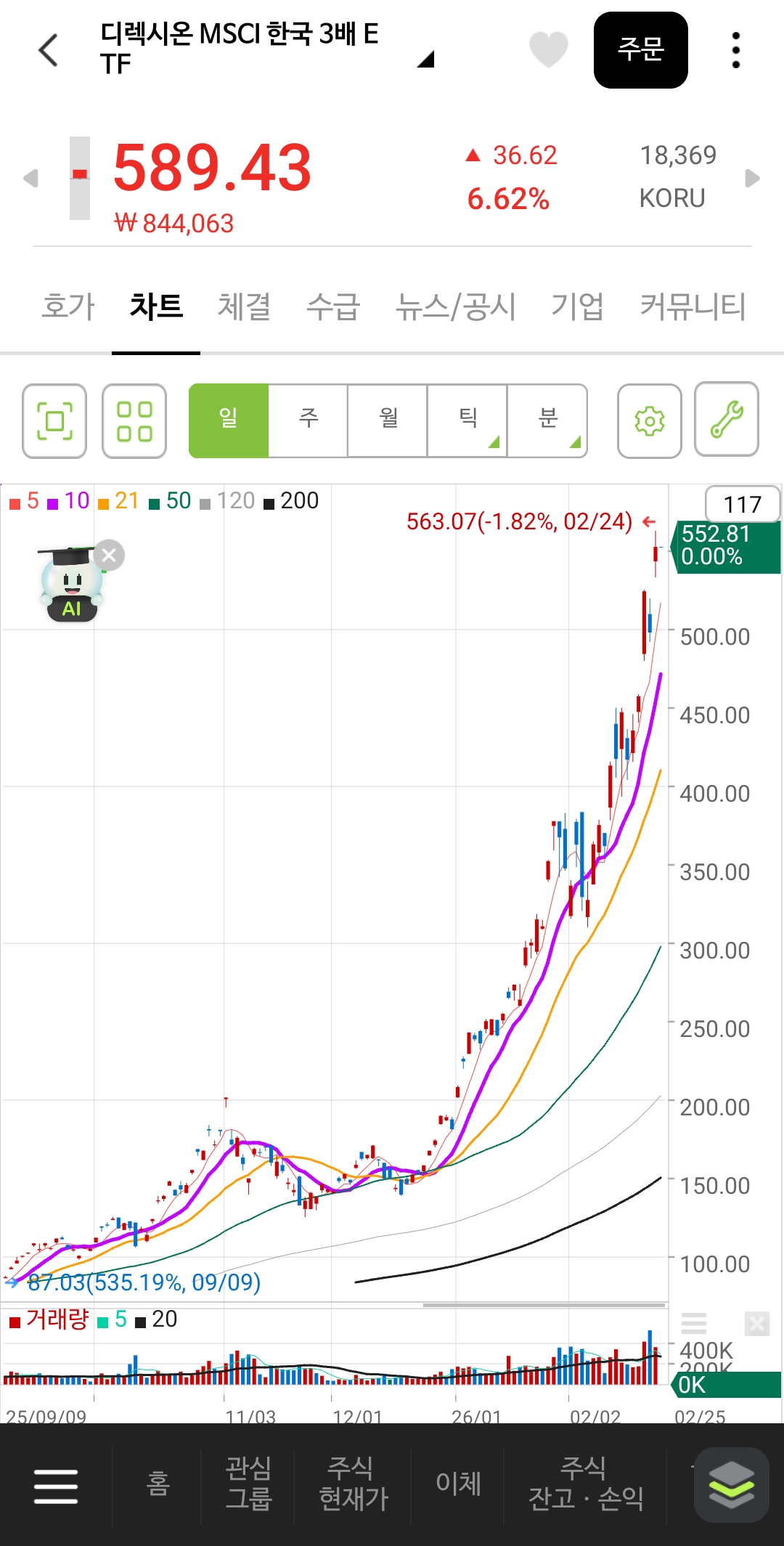Image resolution: width=784 pixels, height=1546 pixels.
Task: Expand the 분 minute interval dropdown
Action: coord(547,420)
